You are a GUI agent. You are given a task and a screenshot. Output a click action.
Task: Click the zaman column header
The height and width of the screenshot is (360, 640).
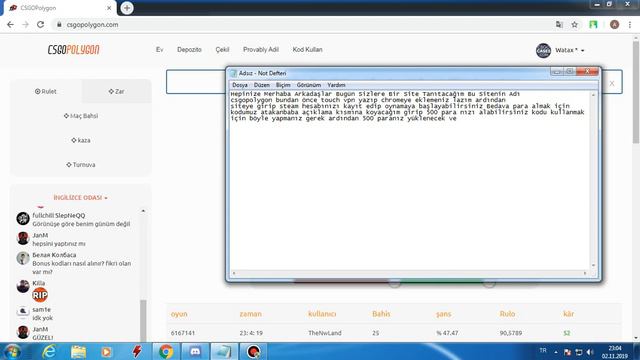click(251, 314)
